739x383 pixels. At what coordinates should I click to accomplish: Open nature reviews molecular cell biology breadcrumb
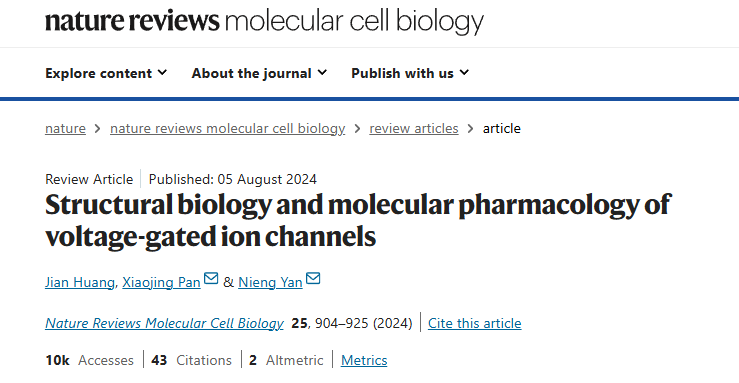click(x=228, y=128)
